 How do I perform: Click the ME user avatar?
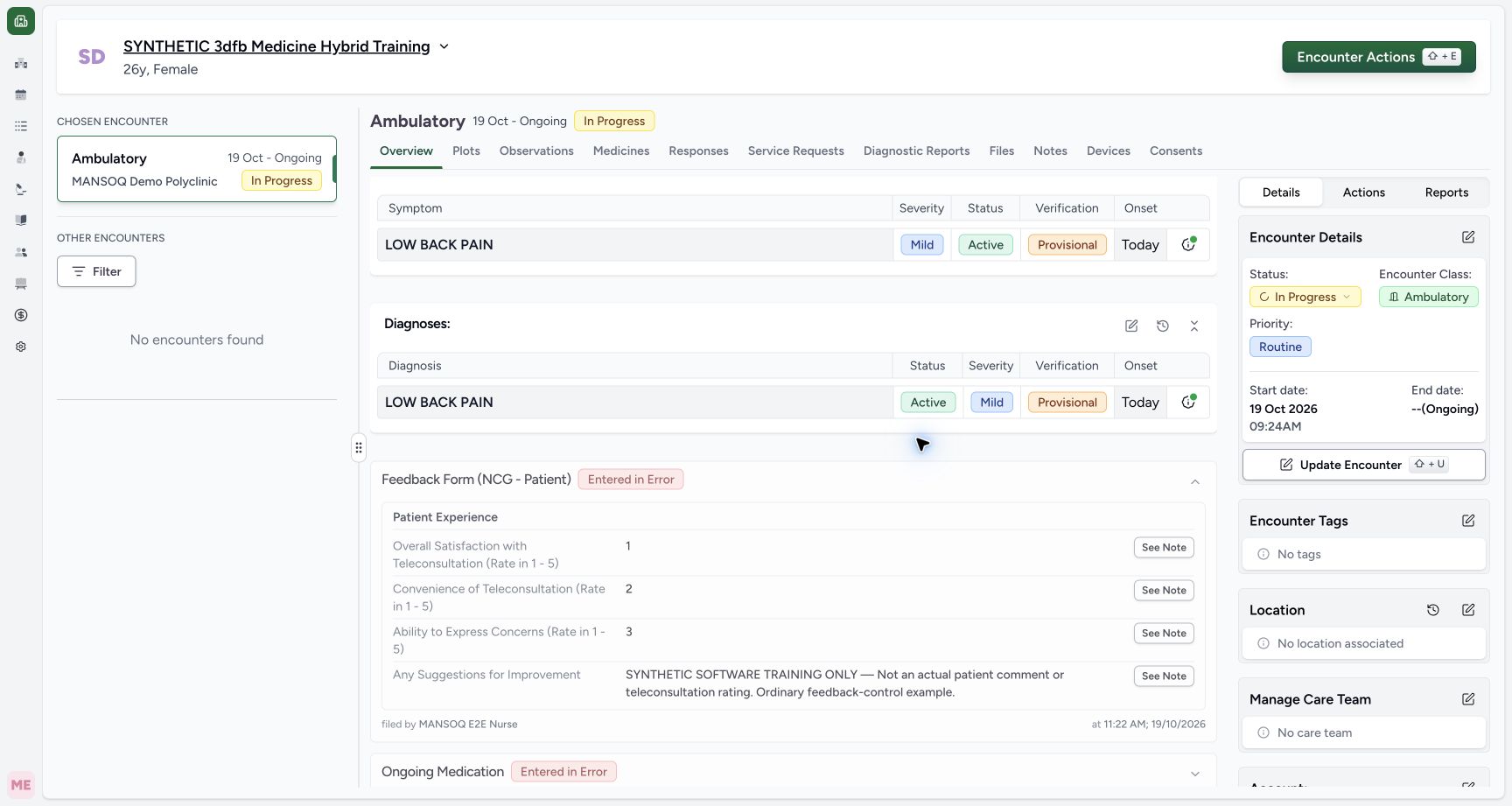pos(21,785)
